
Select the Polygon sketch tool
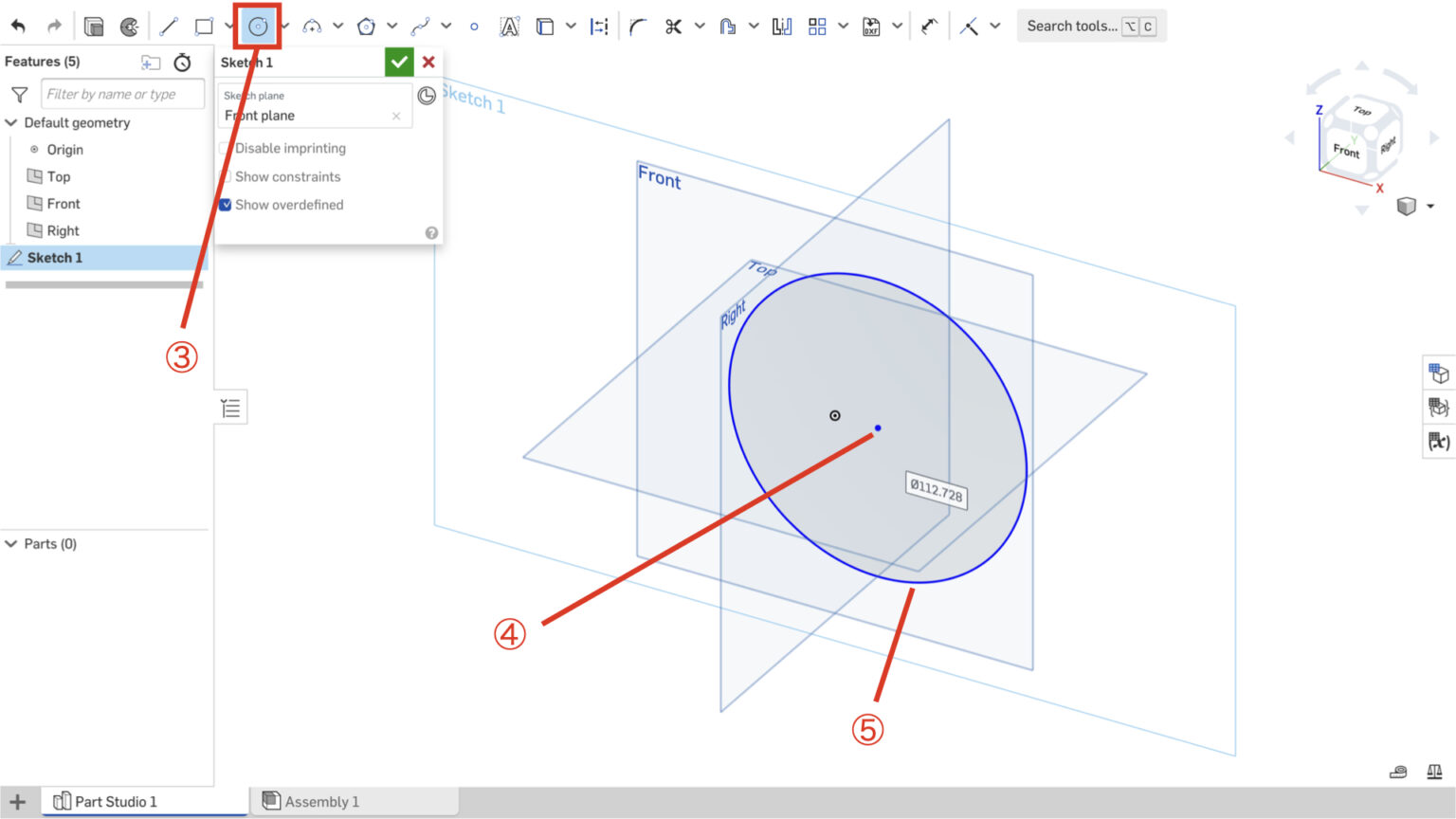point(365,26)
